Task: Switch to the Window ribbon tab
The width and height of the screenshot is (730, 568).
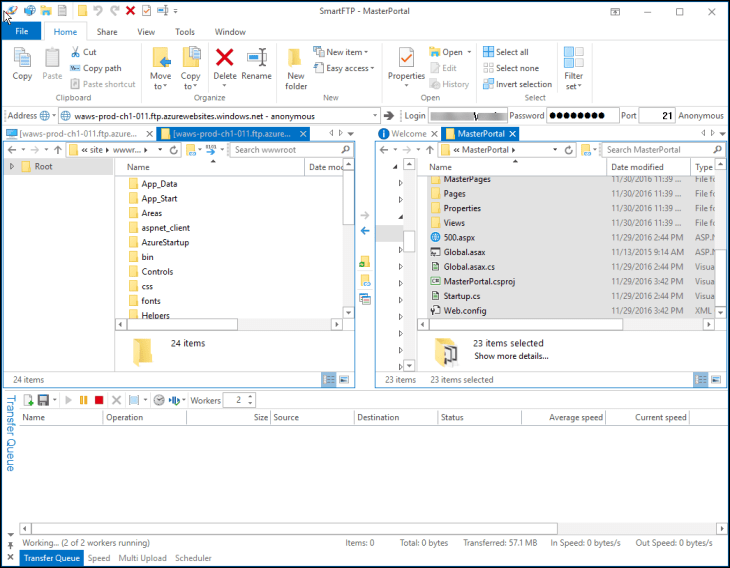Action: tap(230, 32)
